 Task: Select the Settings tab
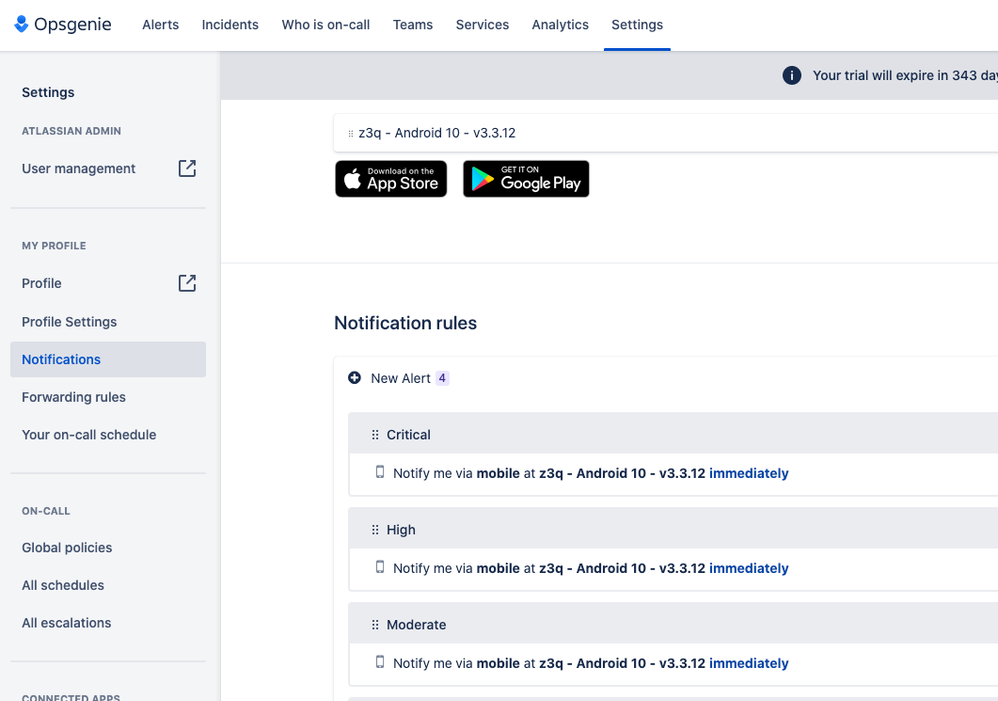637,24
